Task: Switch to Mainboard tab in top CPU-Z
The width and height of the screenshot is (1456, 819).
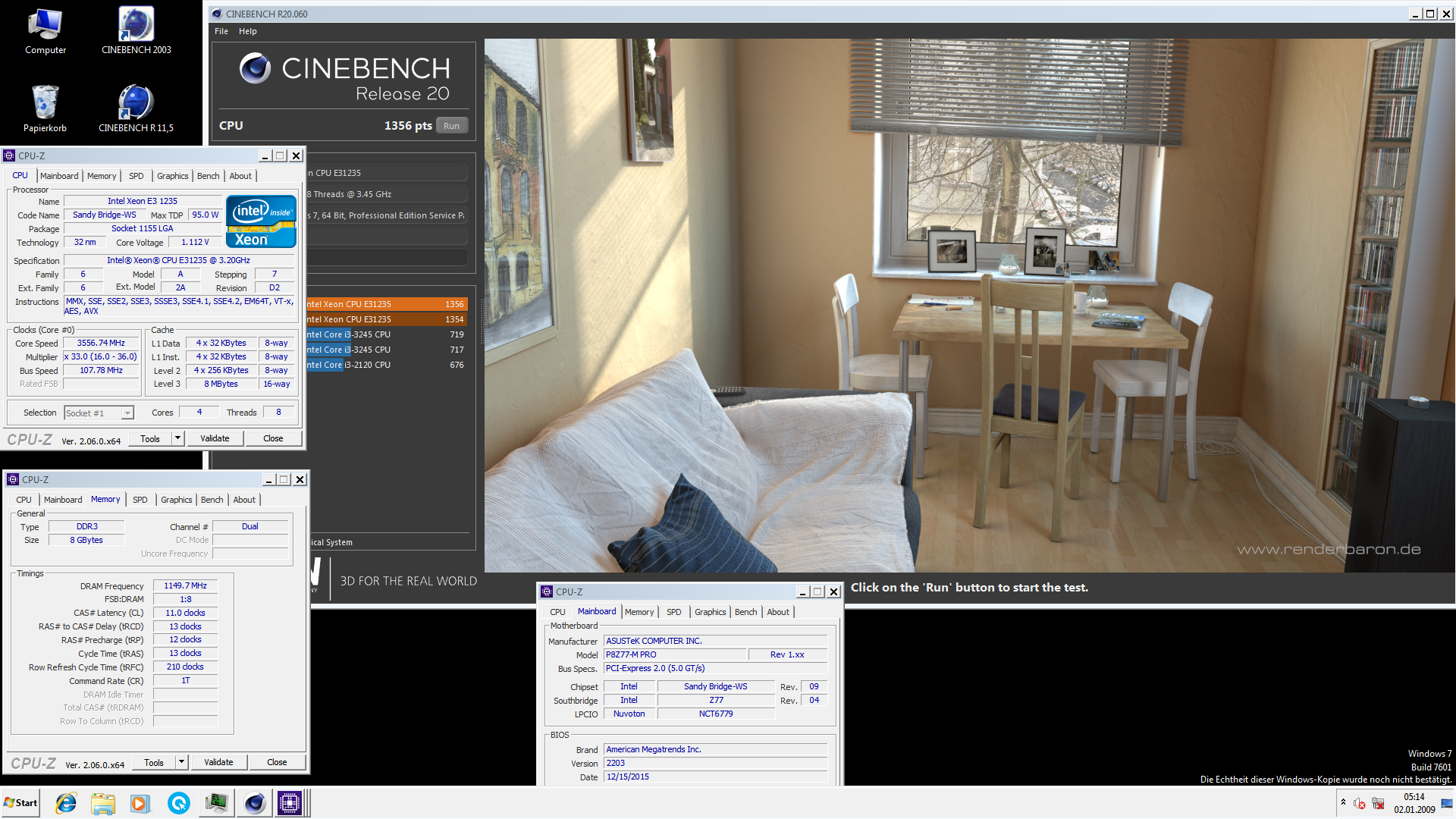Action: pos(59,176)
